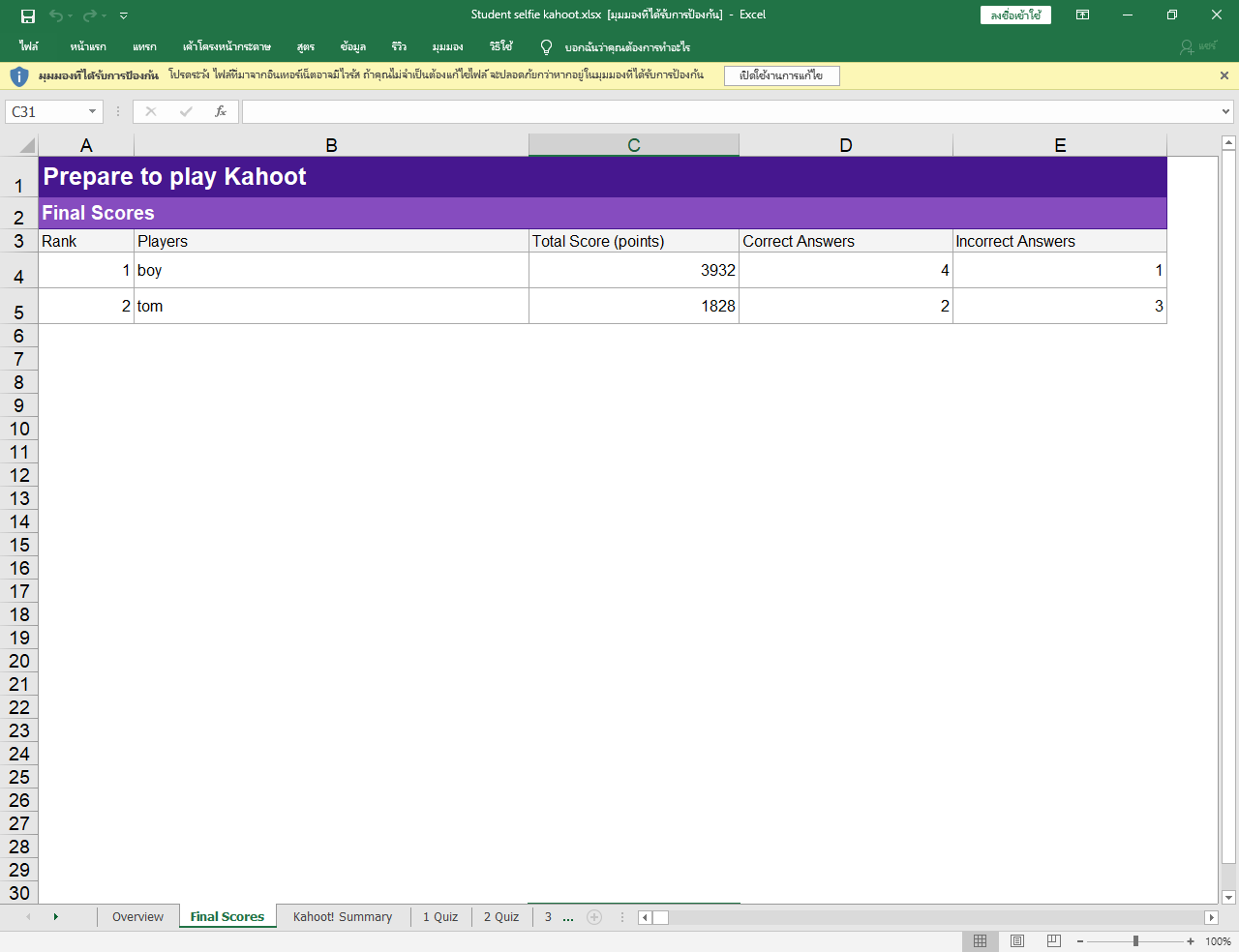Switch to the Overview sheet tab
The image size is (1239, 952).
point(137,917)
